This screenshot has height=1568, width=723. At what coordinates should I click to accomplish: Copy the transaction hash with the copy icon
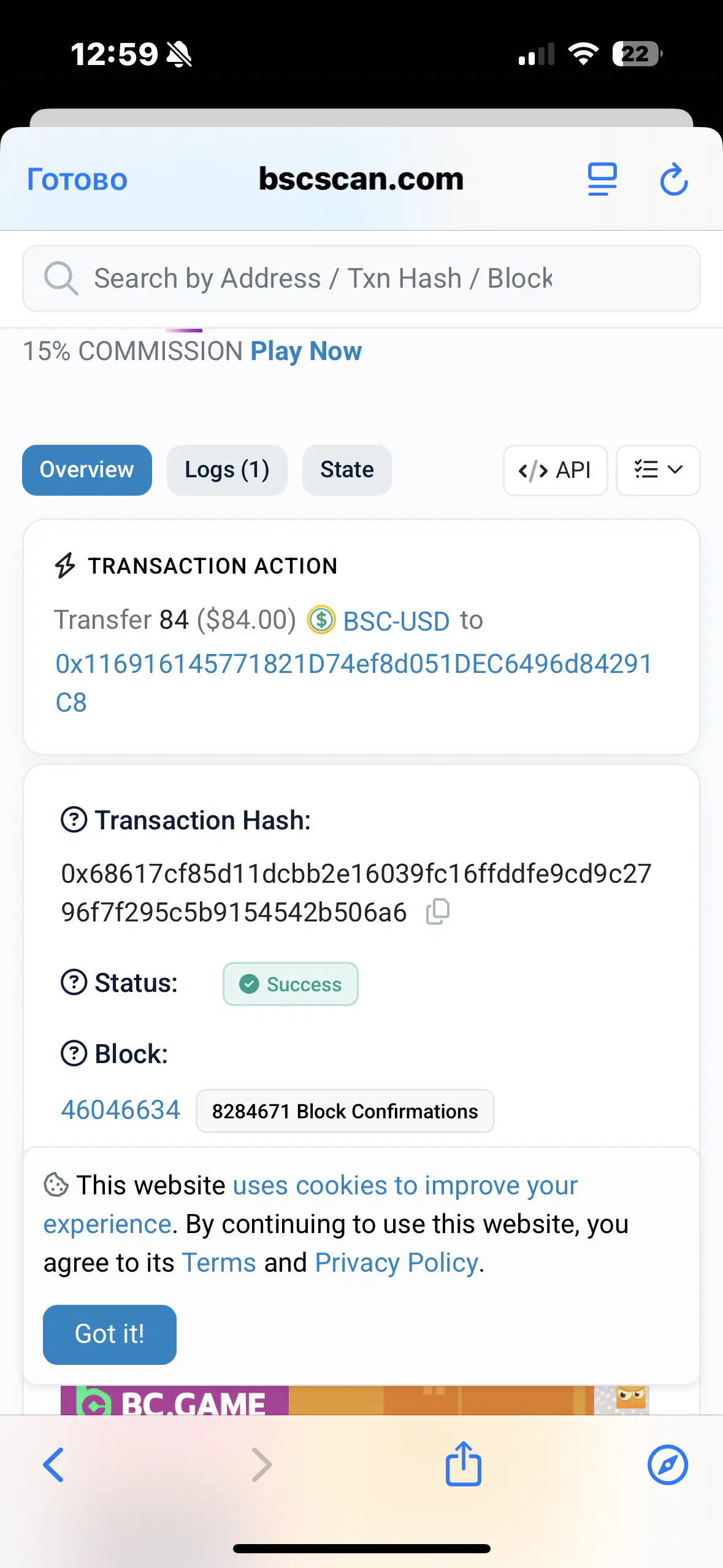(438, 912)
